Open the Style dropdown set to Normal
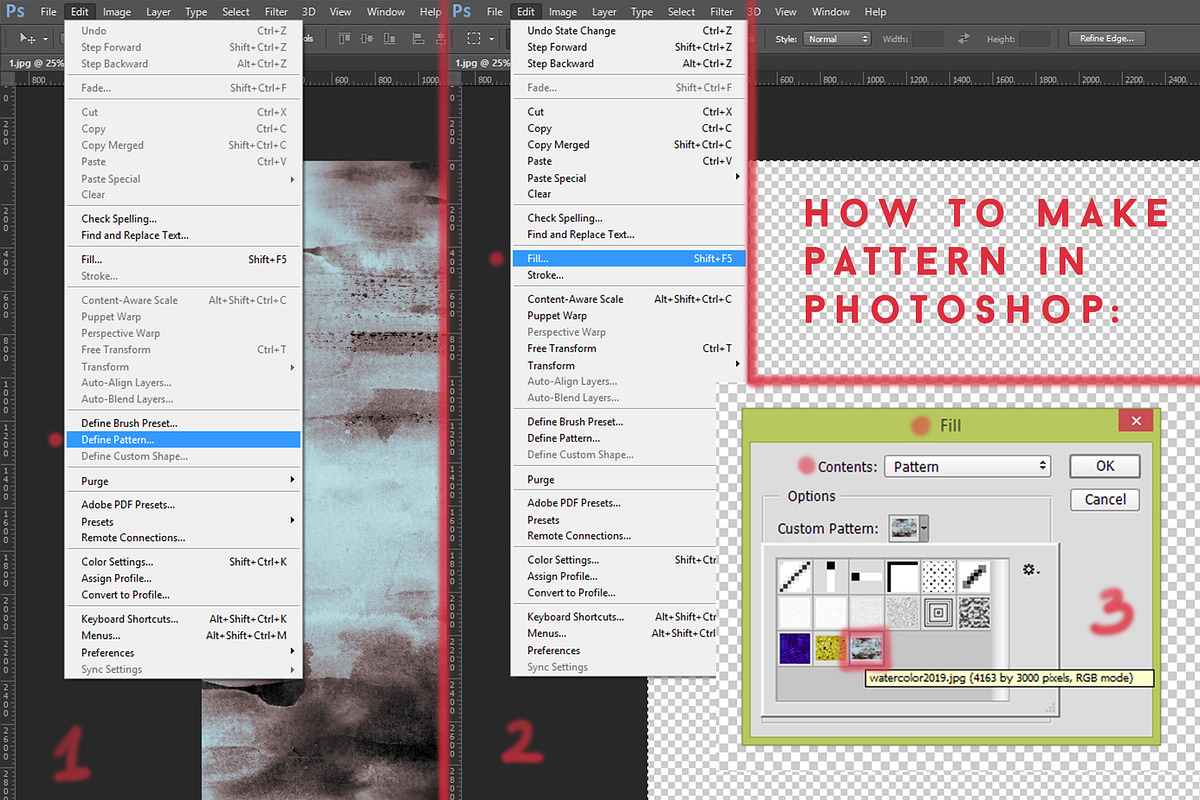The width and height of the screenshot is (1200, 800). point(838,39)
